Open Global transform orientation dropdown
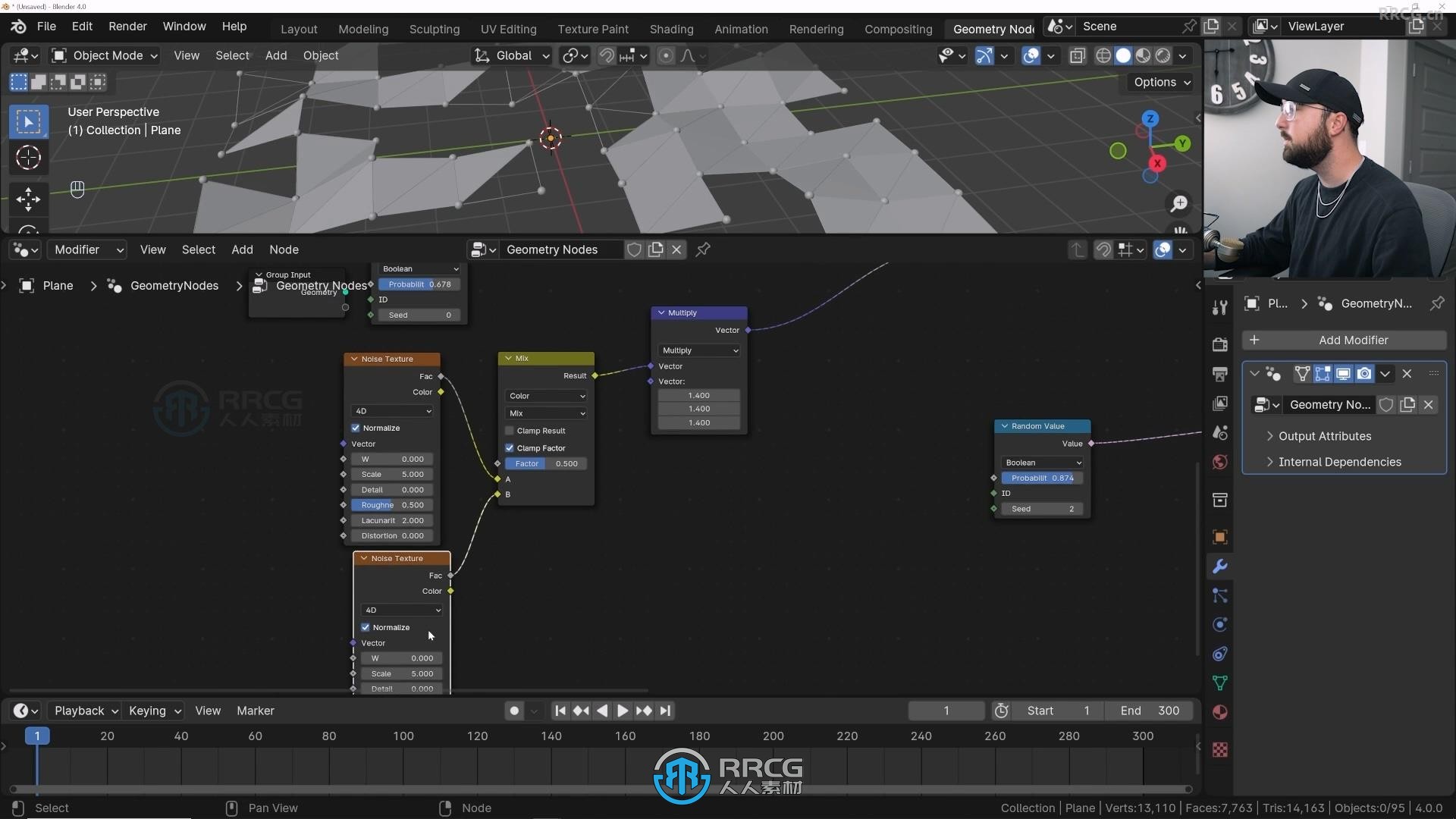 512,55
